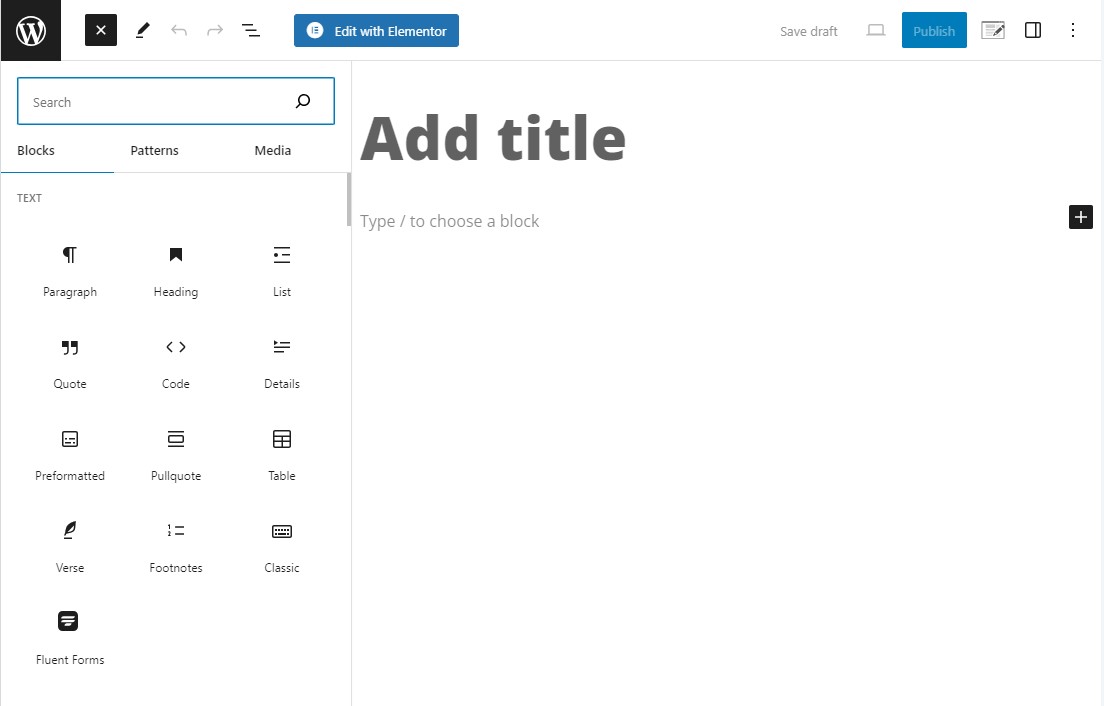Screen dimensions: 1104x706
Task: Open the editor notes icon next to Publish
Action: click(x=993, y=30)
